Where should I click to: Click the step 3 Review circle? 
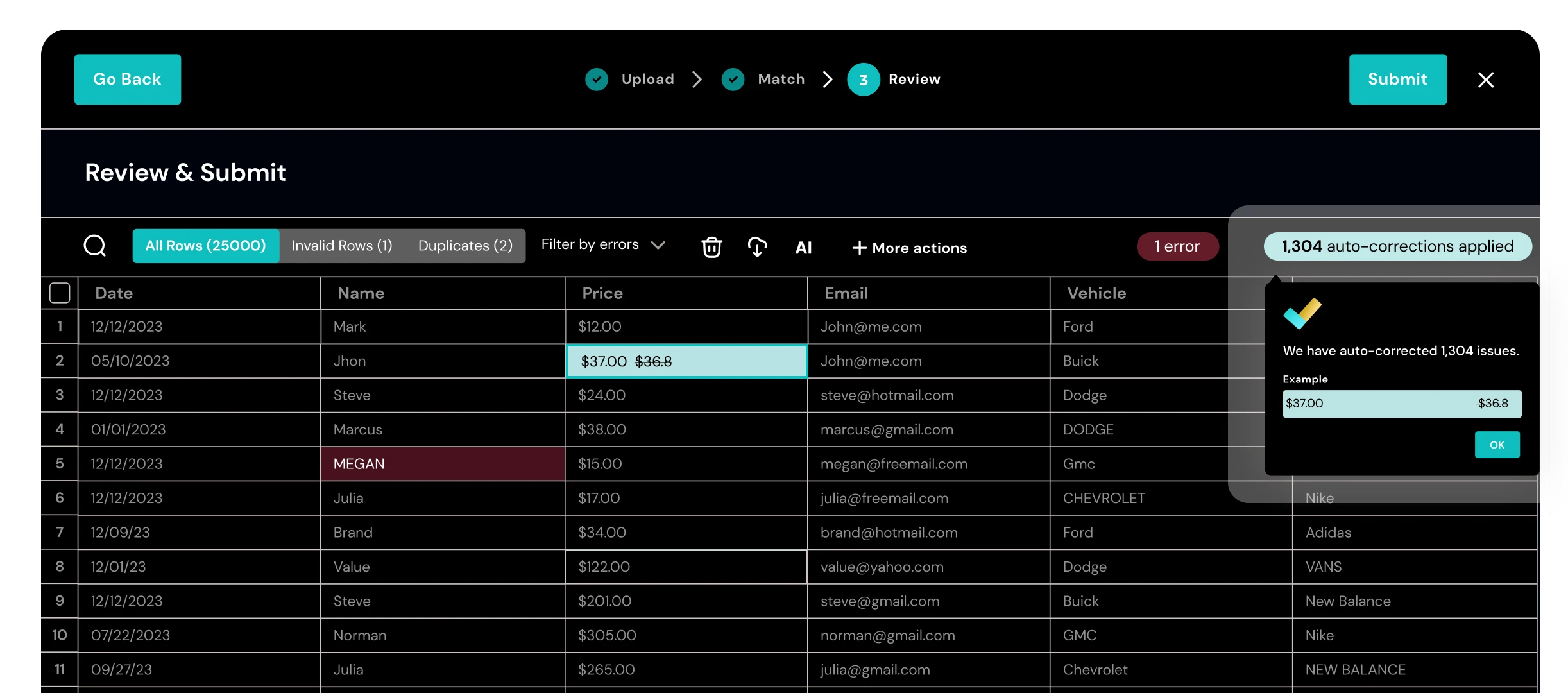[x=863, y=80]
